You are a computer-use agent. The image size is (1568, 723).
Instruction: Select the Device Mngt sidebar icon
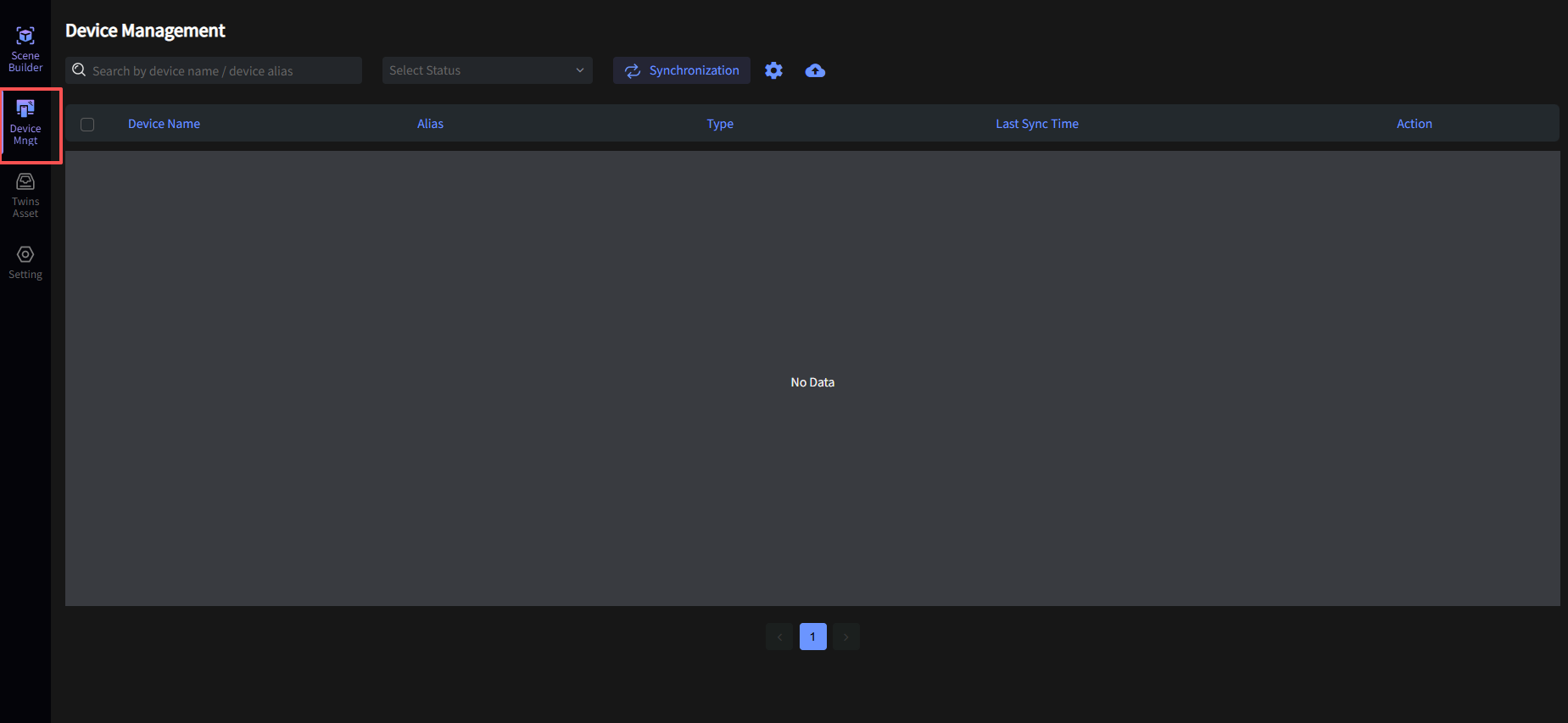25,123
